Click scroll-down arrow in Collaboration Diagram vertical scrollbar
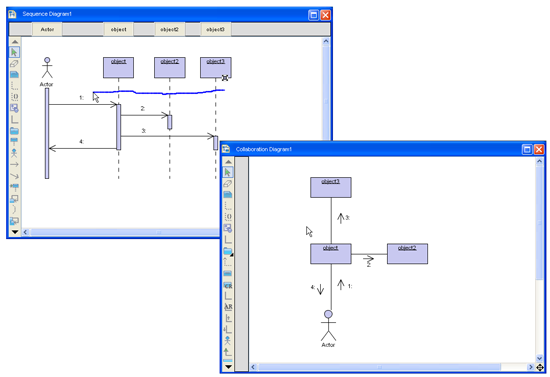Screen dimensions: 550x377 pos(540,358)
